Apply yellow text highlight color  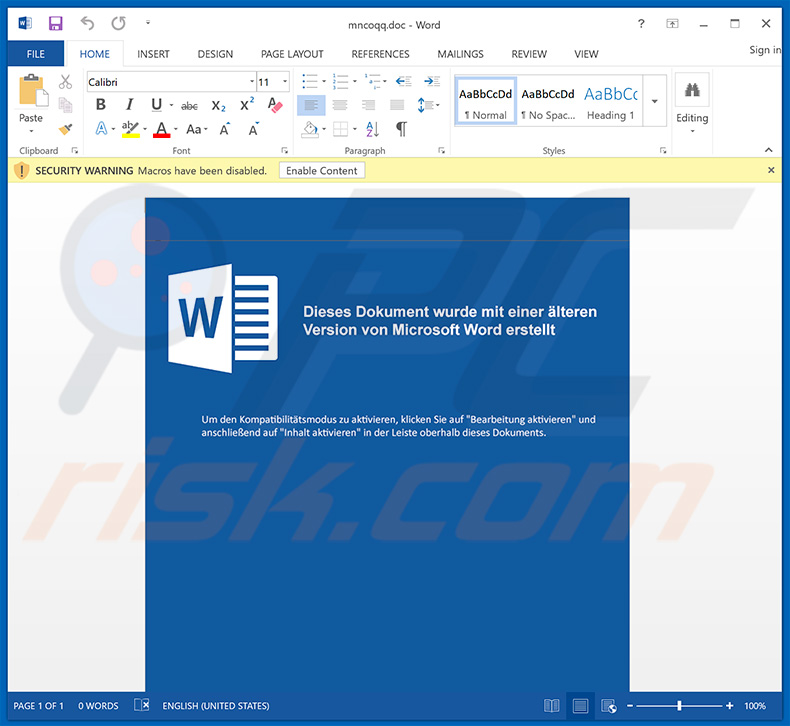pyautogui.click(x=130, y=129)
